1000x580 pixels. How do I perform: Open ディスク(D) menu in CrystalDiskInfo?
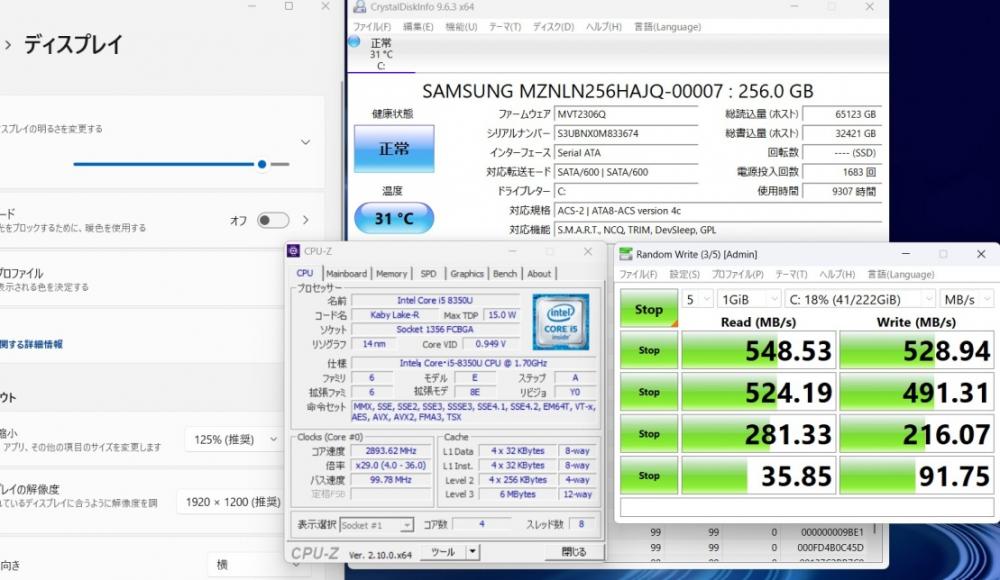(553, 27)
